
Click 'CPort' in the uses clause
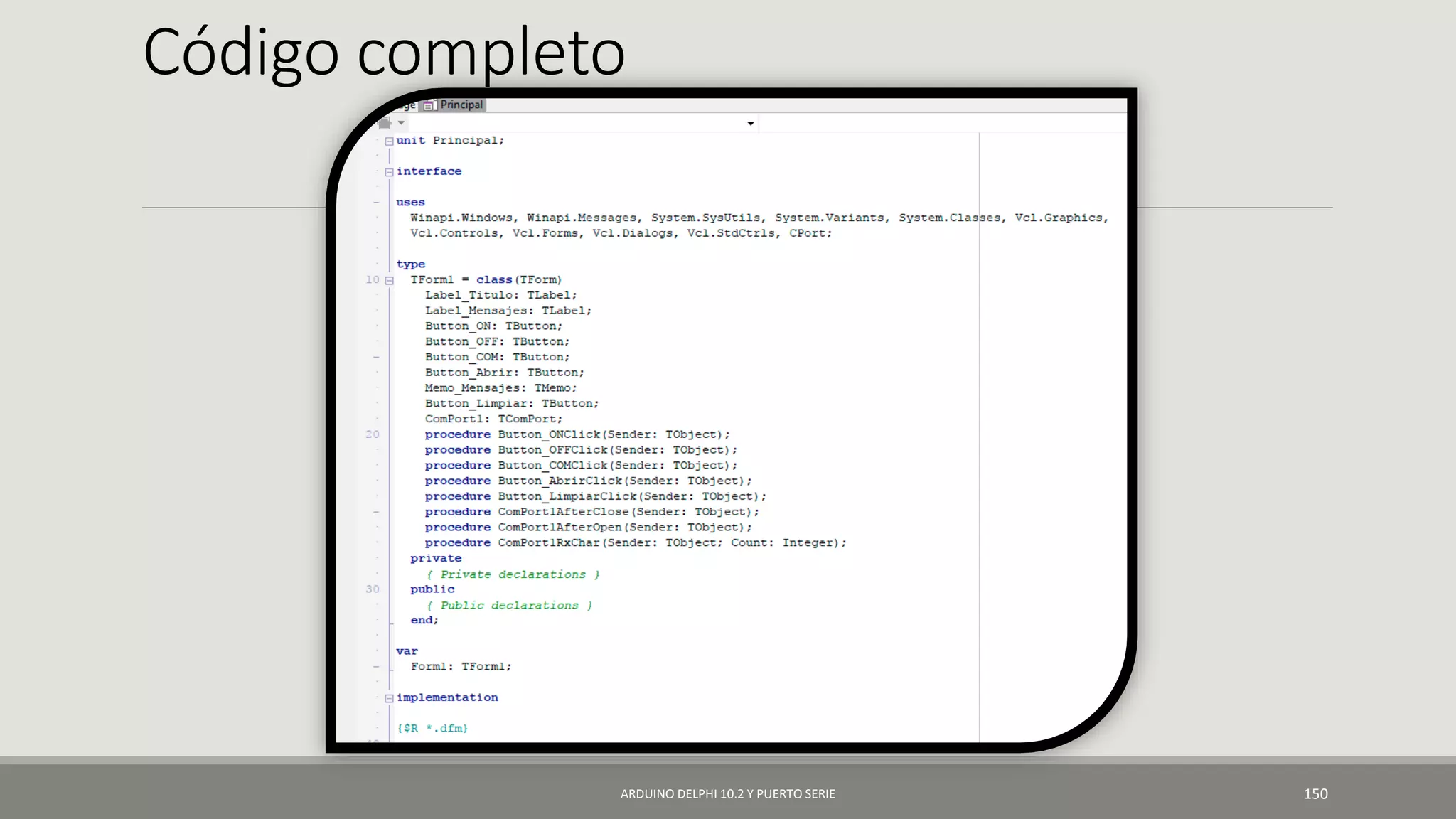click(806, 233)
